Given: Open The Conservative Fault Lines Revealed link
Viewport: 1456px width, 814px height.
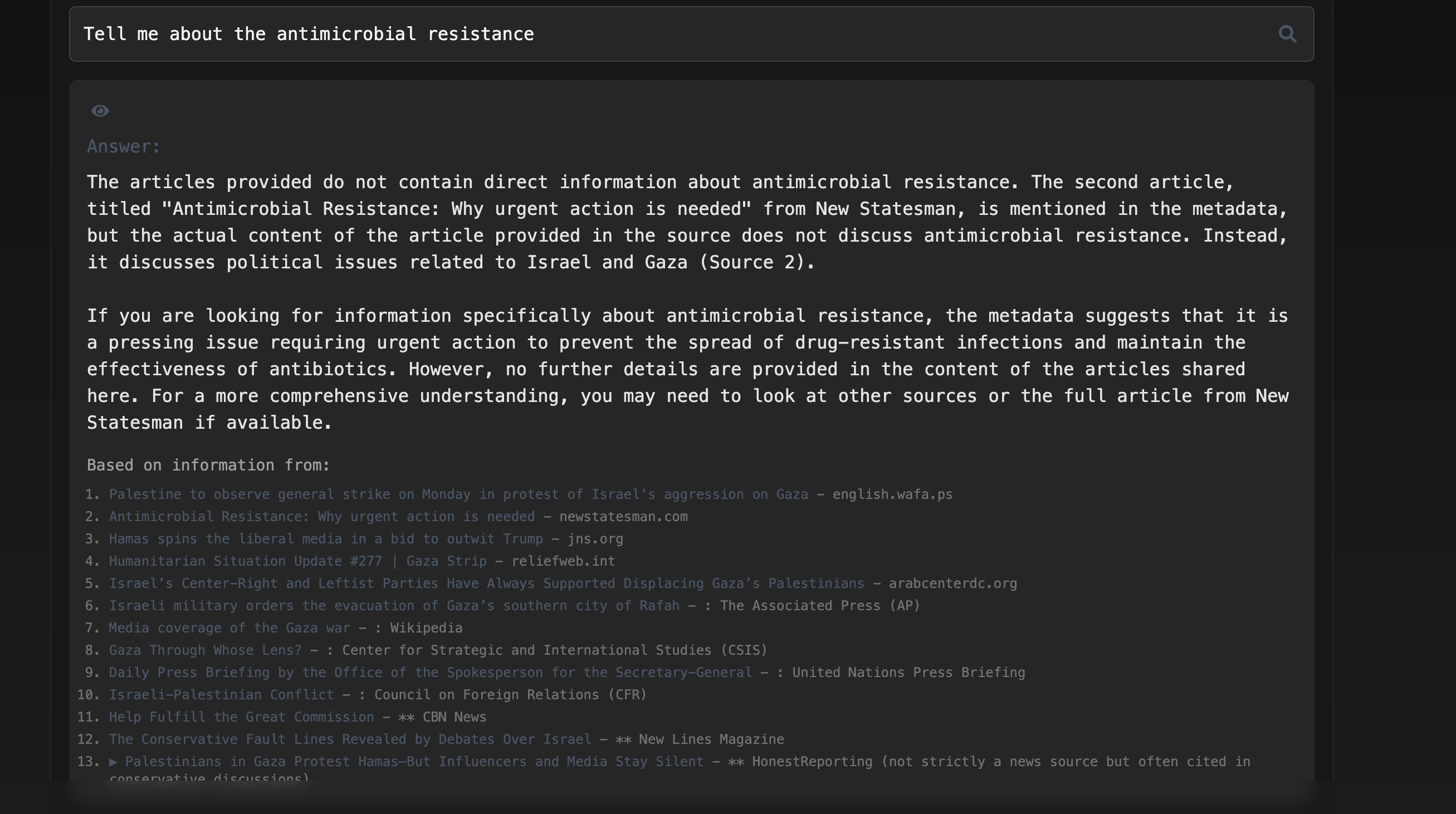Looking at the screenshot, I should [349, 739].
